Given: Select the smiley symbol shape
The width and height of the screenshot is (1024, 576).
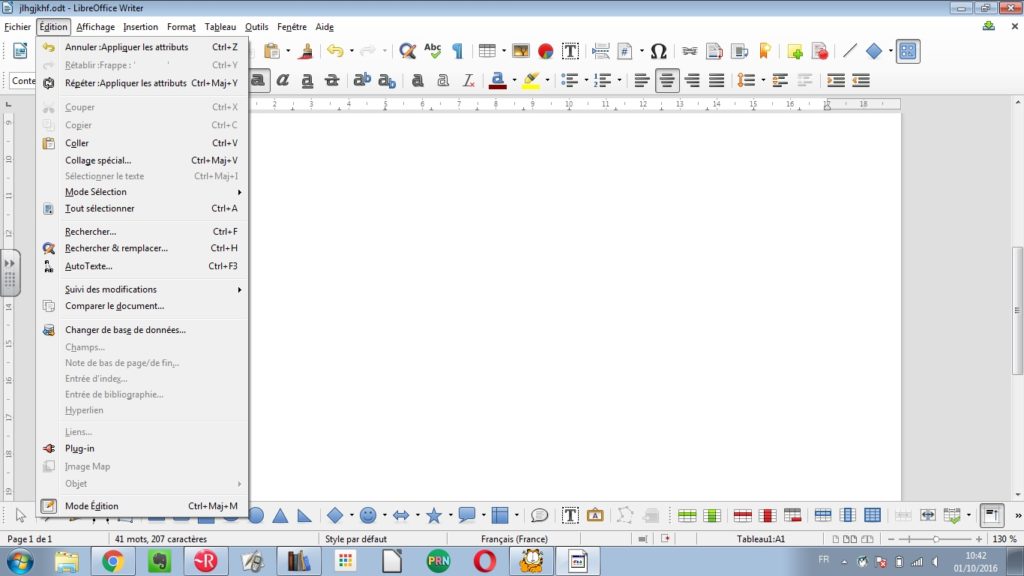Looking at the screenshot, I should (x=368, y=515).
